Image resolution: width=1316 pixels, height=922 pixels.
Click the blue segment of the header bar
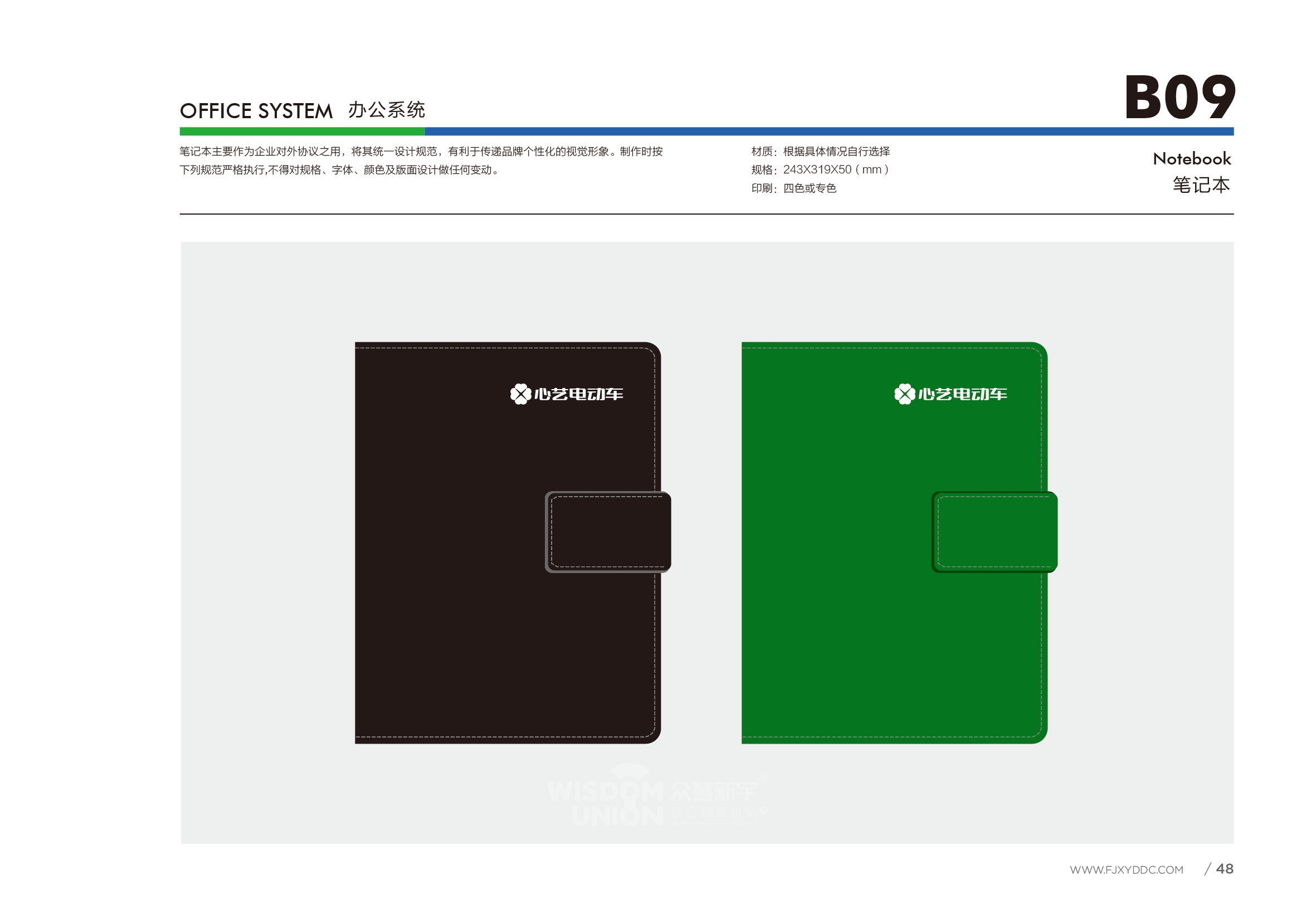pos(830,132)
